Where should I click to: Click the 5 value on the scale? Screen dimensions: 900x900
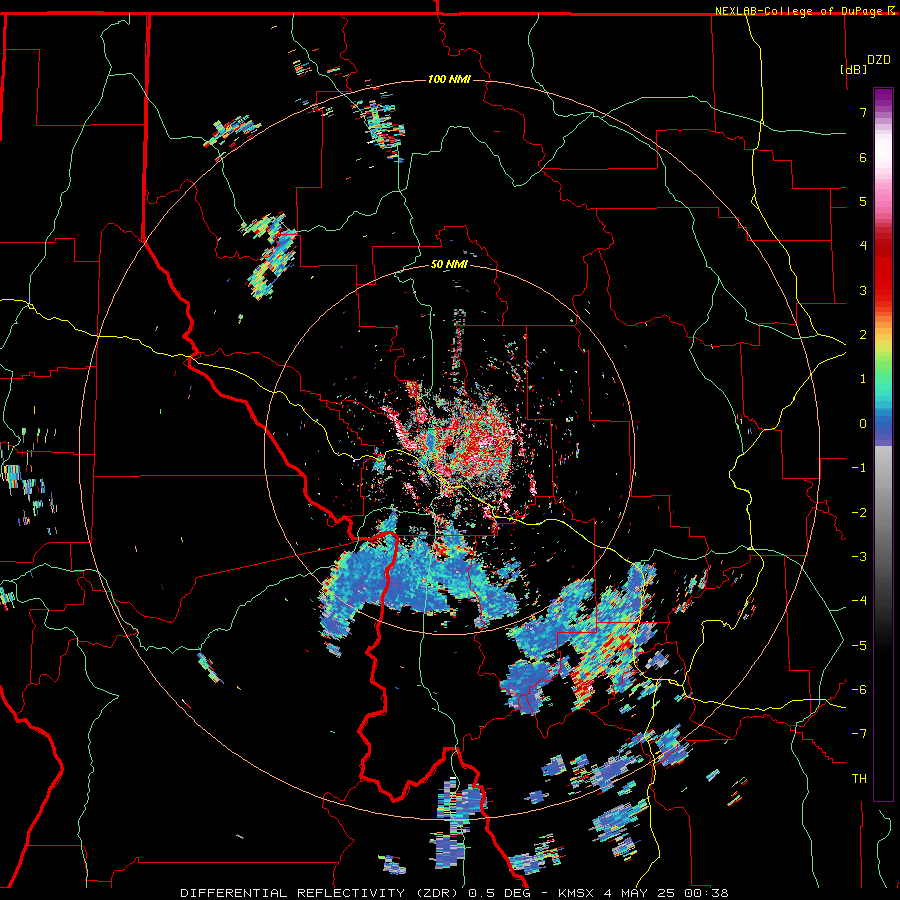click(863, 201)
